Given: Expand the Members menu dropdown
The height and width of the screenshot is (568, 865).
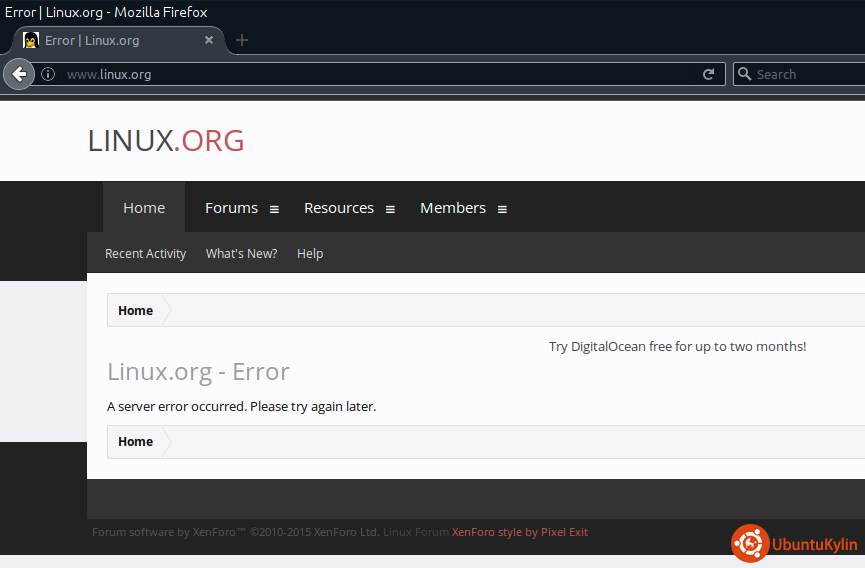Looking at the screenshot, I should click(x=503, y=209).
